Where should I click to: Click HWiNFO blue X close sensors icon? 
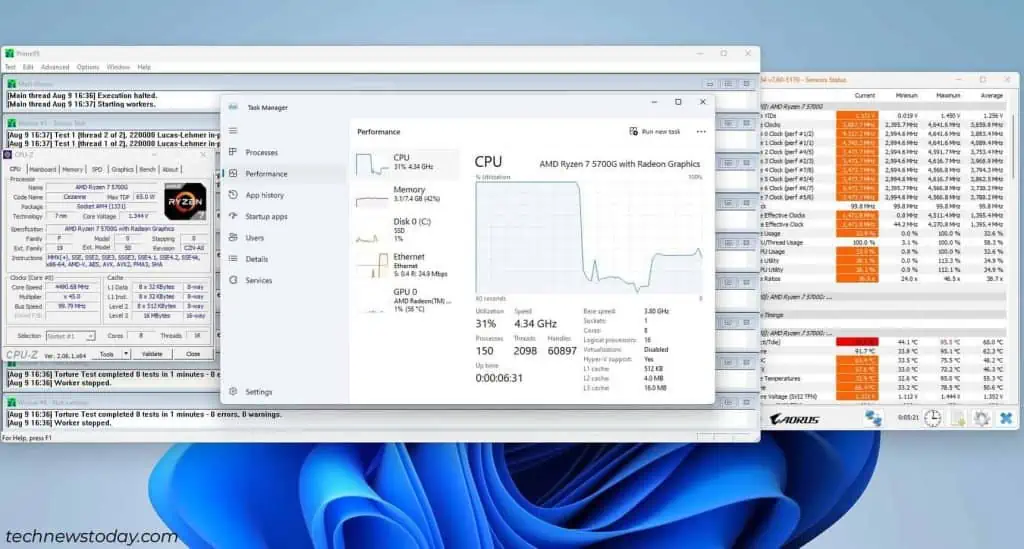(x=1006, y=419)
